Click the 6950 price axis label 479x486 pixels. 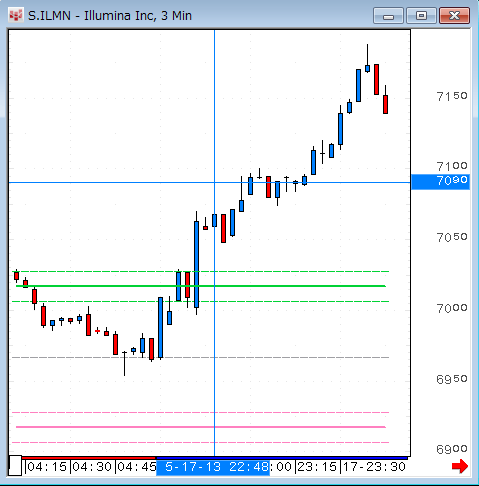452,379
